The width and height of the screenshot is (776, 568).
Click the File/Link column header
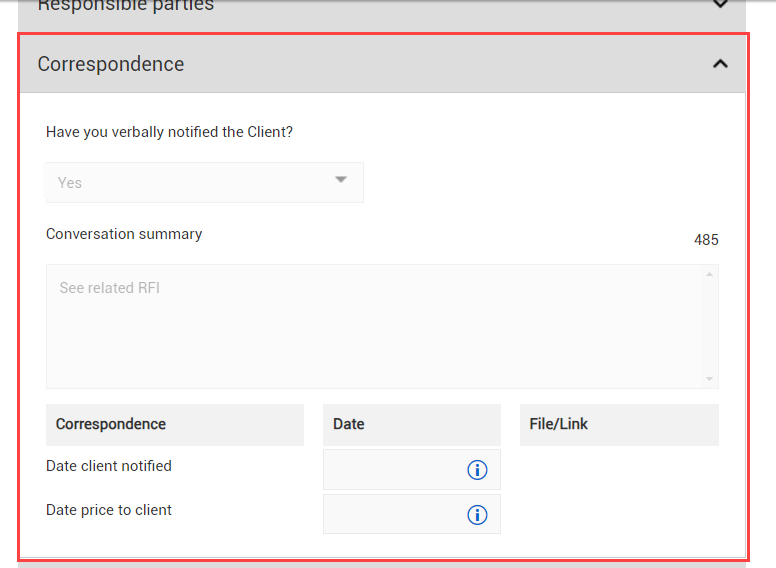tap(559, 424)
